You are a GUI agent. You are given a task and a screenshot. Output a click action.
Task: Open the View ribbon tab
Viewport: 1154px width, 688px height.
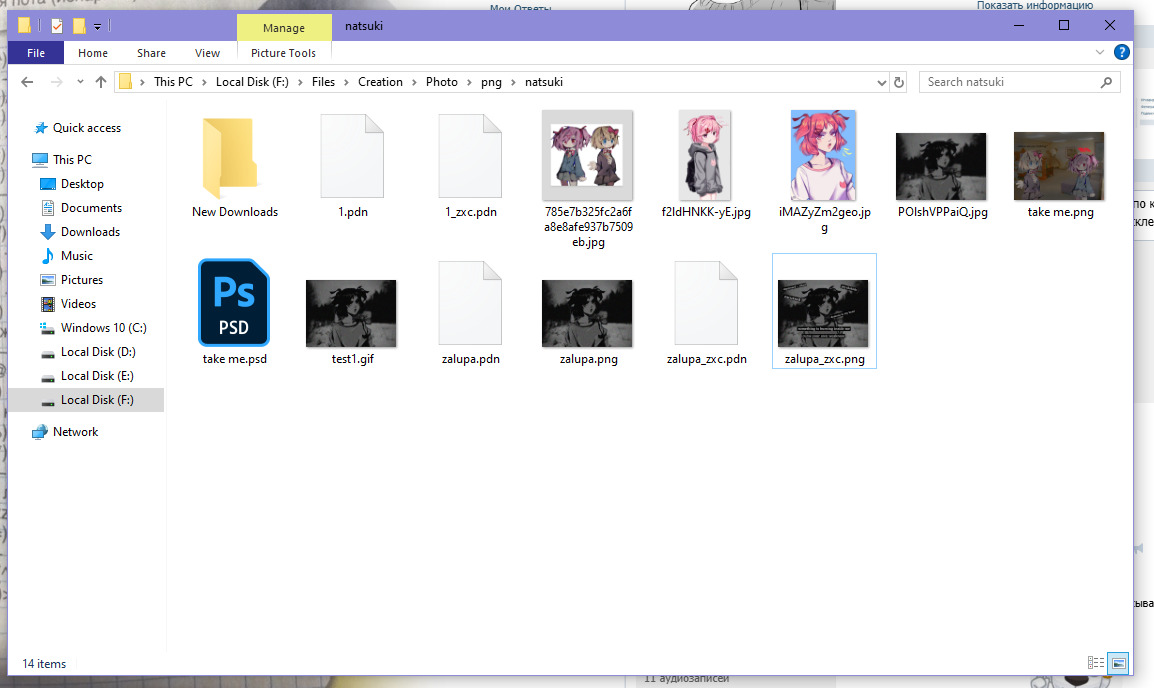pyautogui.click(x=207, y=53)
